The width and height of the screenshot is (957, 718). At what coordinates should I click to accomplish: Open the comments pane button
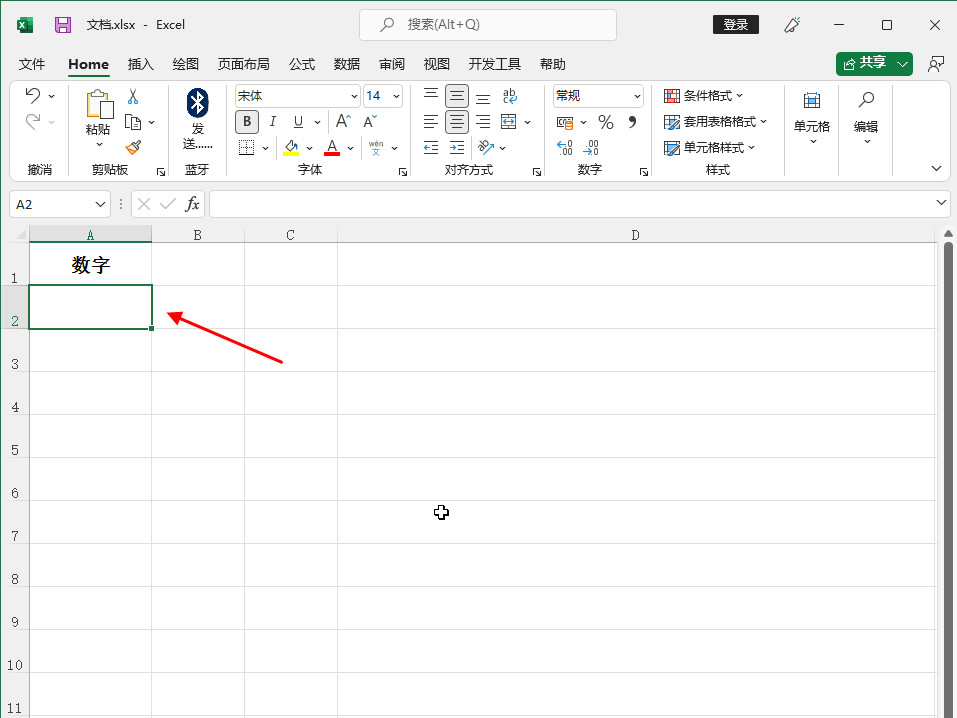point(936,64)
